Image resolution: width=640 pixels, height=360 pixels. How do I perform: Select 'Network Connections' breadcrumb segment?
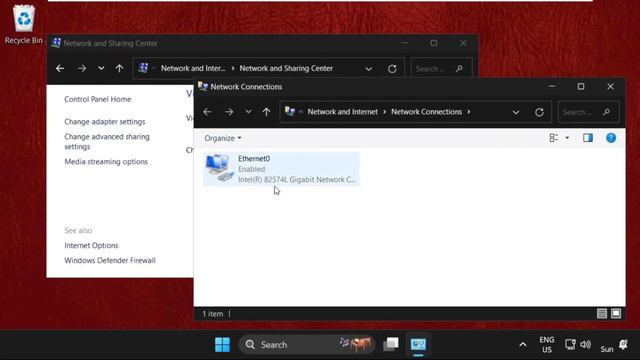point(427,112)
